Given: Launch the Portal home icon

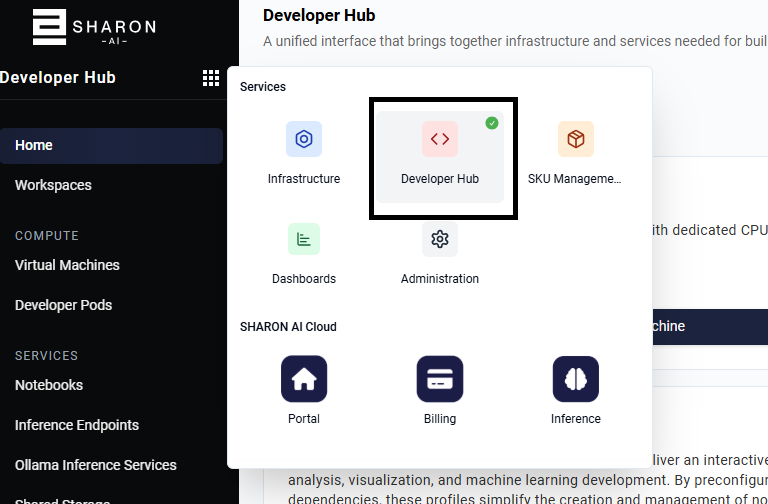Looking at the screenshot, I should click(304, 379).
